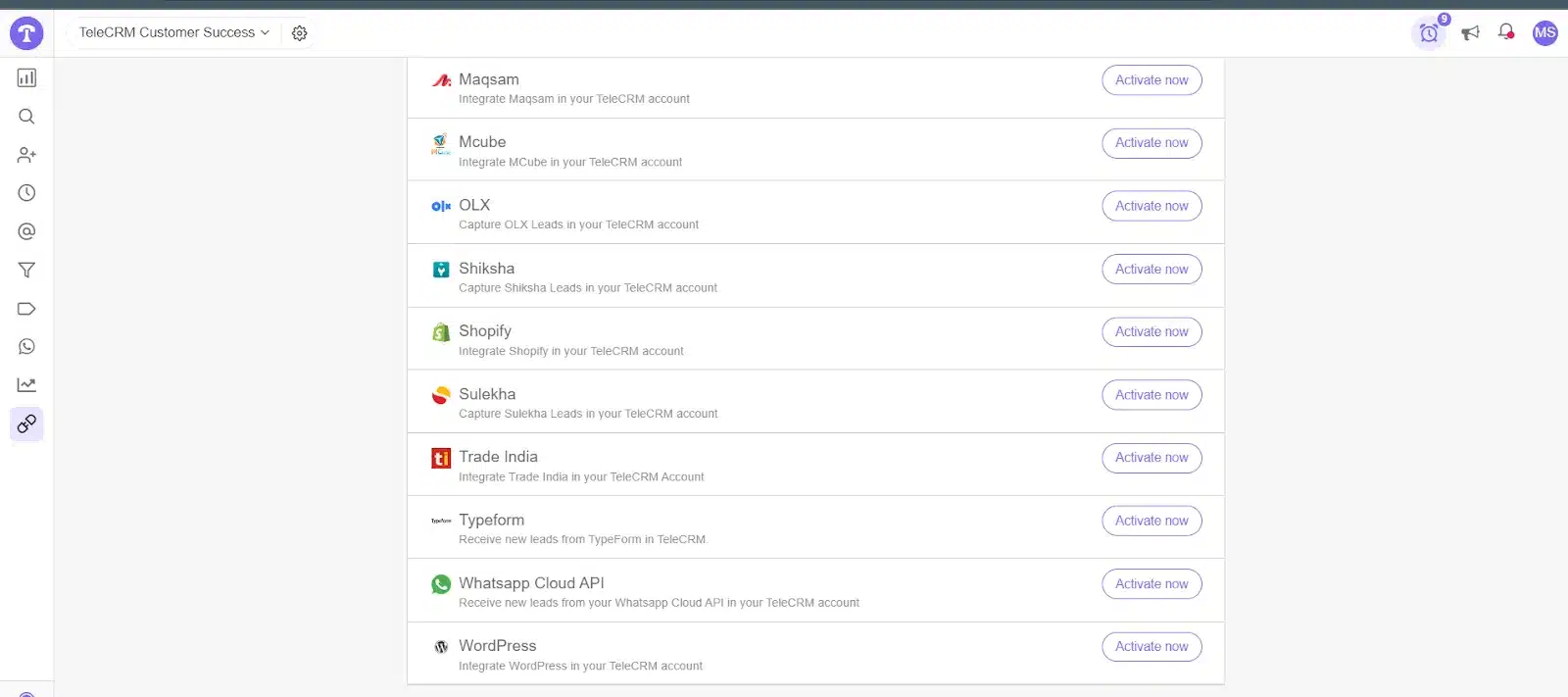Open the notifications bell icon

coord(1506,32)
